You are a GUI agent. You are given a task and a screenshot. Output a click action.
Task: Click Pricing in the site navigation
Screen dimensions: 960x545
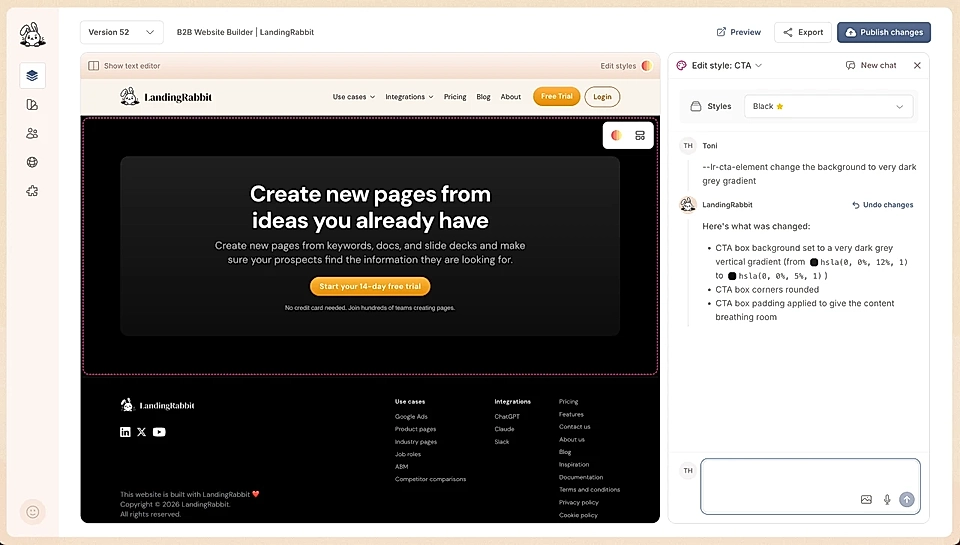455,97
